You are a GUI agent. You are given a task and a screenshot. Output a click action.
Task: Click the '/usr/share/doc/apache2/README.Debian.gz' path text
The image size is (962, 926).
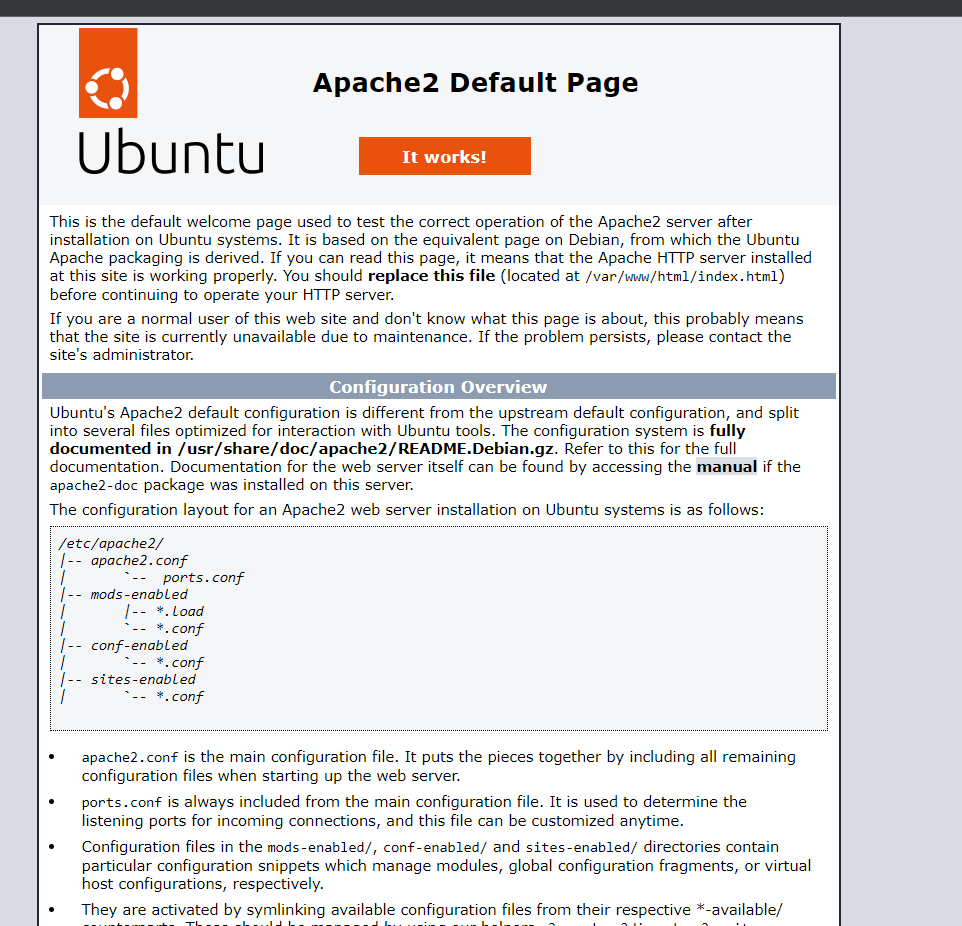tap(366, 449)
